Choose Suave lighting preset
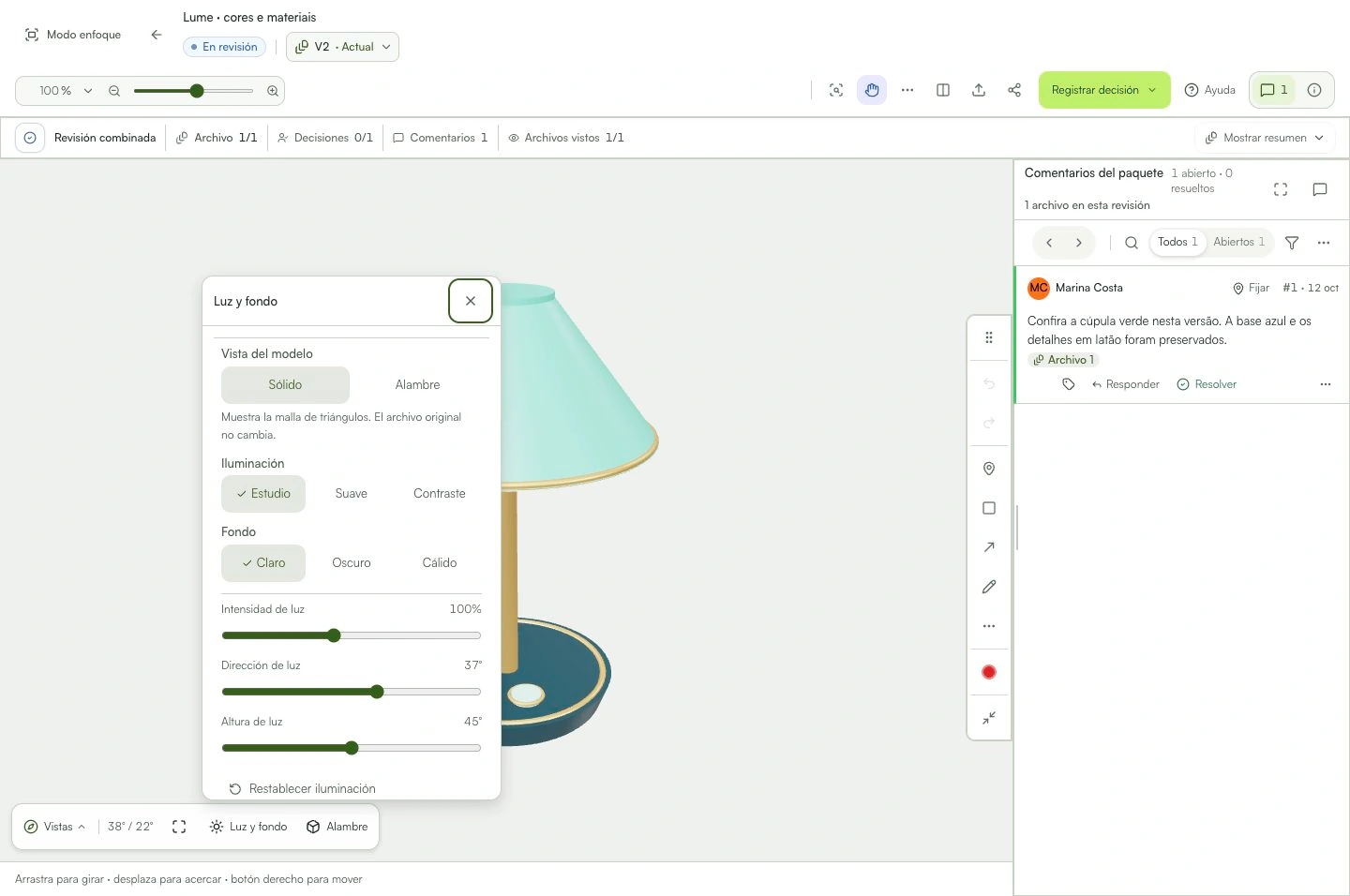Screen dimensions: 1350x896 (352, 494)
